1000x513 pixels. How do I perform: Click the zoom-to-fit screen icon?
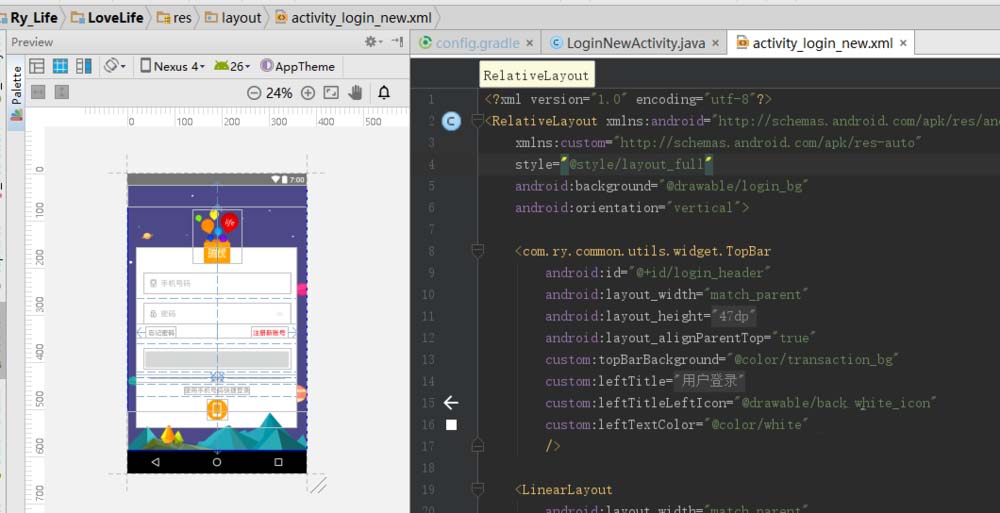coord(331,93)
